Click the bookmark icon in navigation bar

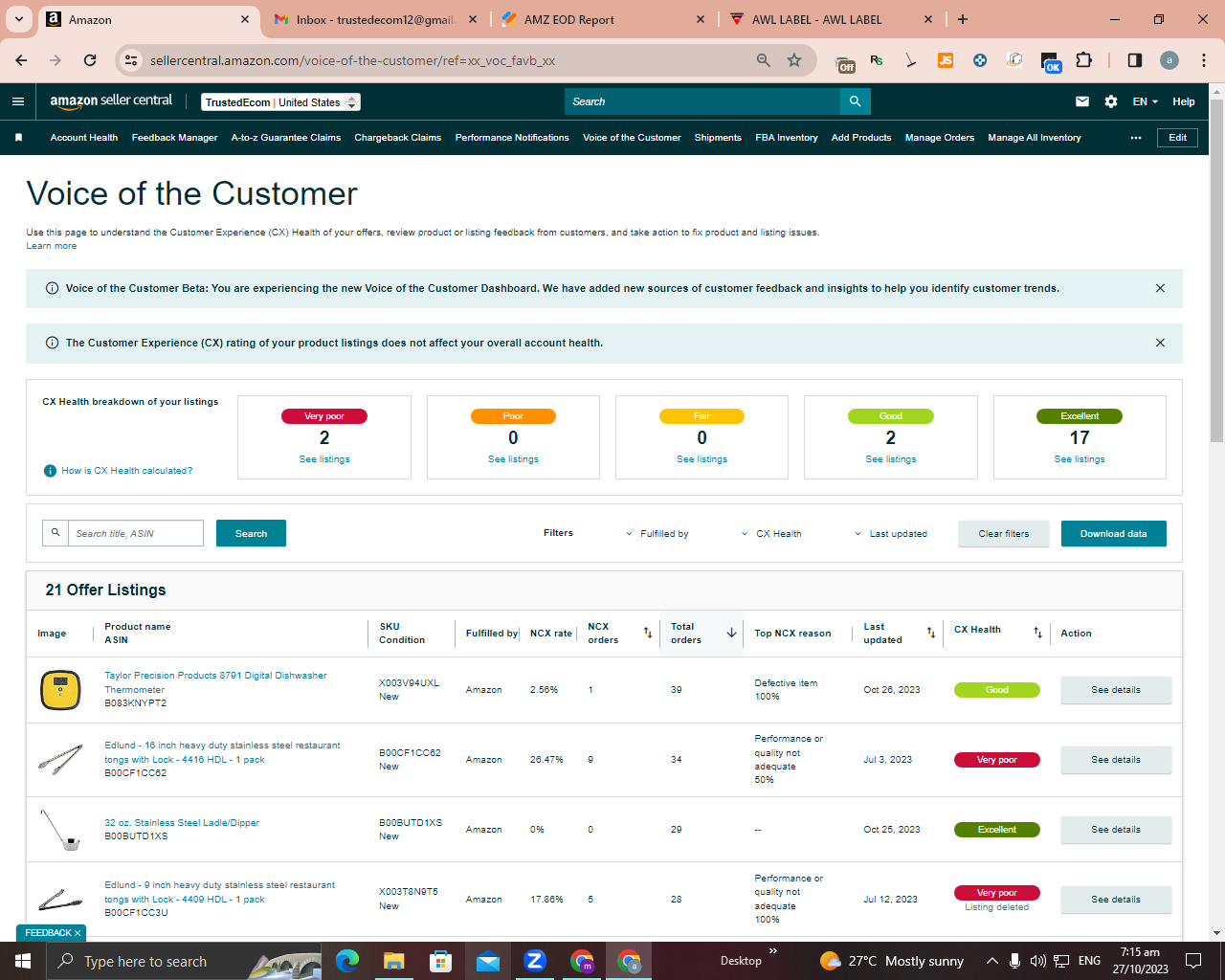(x=18, y=138)
